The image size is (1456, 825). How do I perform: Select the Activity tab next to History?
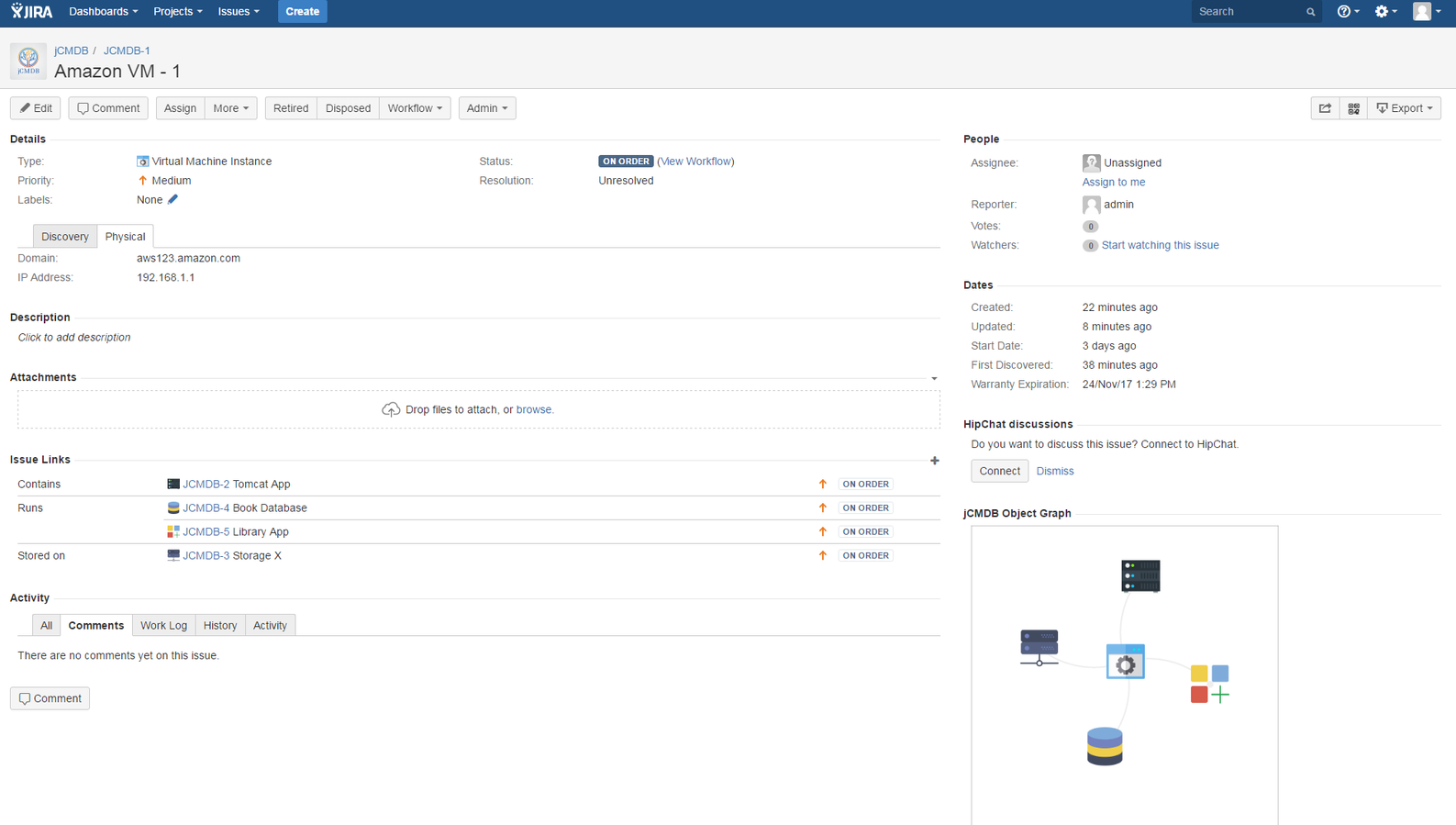click(270, 626)
